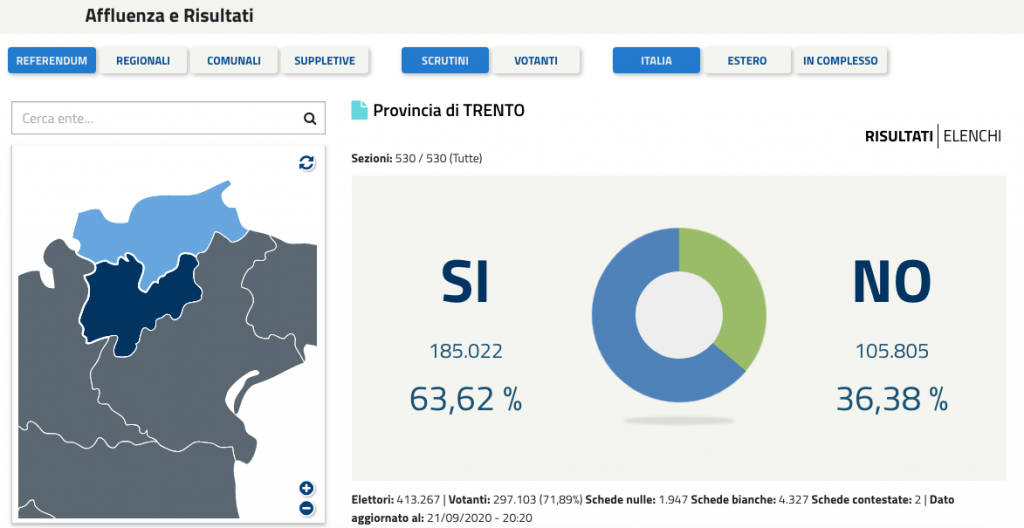This screenshot has width=1024, height=528.
Task: Switch to the ELENCHI list view
Action: point(972,136)
